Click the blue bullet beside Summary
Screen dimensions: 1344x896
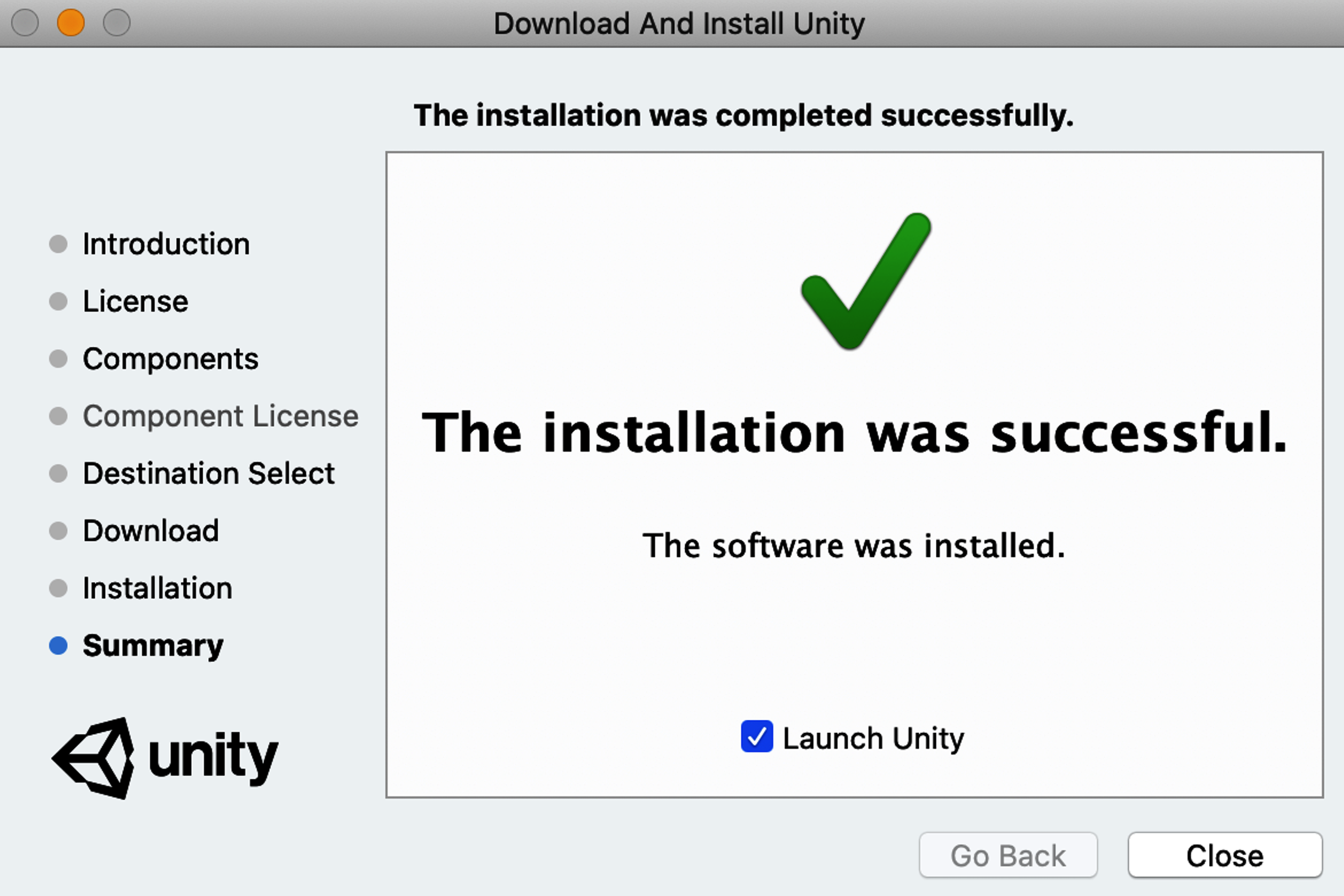pos(58,646)
